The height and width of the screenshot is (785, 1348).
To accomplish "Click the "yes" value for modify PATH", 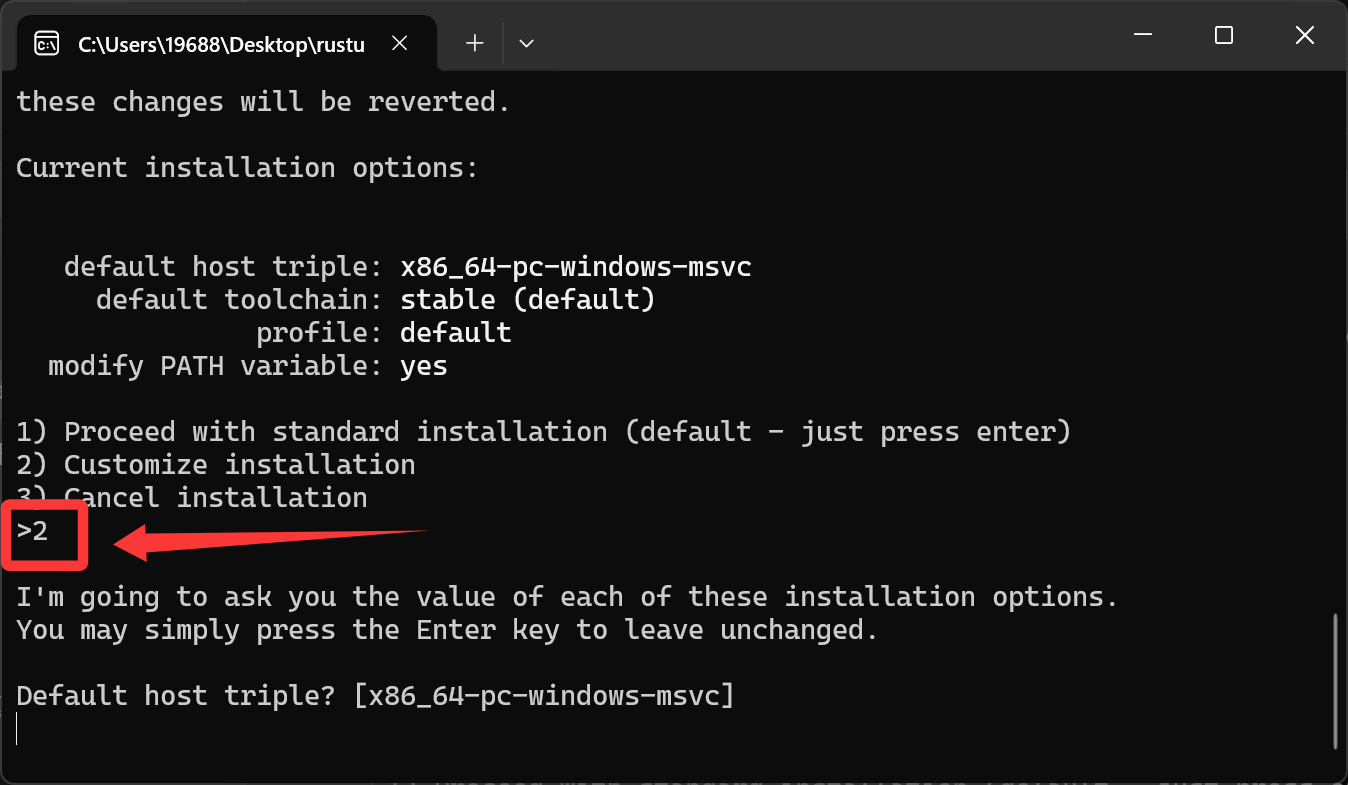I will (x=424, y=366).
